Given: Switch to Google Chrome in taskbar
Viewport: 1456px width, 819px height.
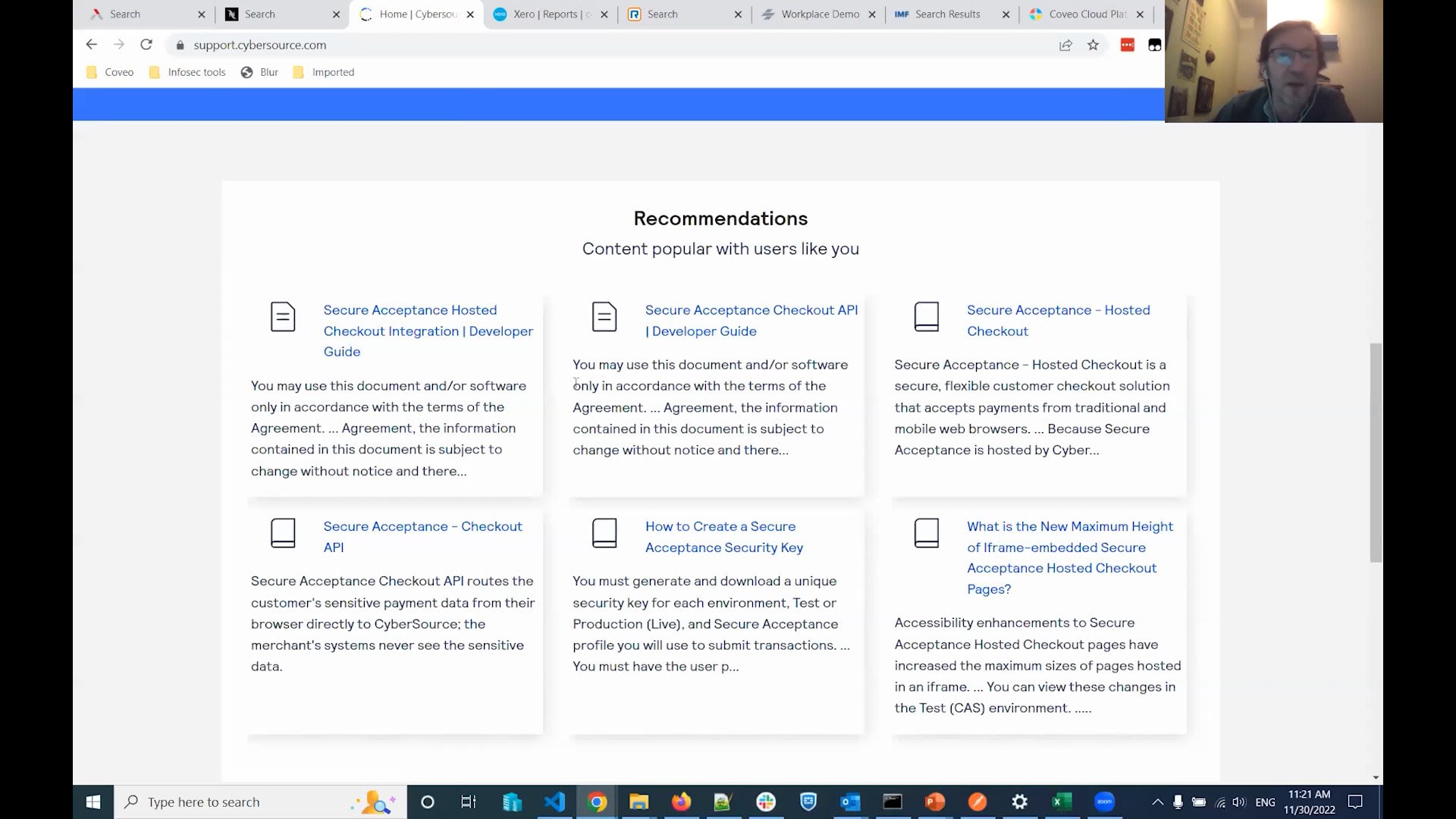Looking at the screenshot, I should [597, 802].
